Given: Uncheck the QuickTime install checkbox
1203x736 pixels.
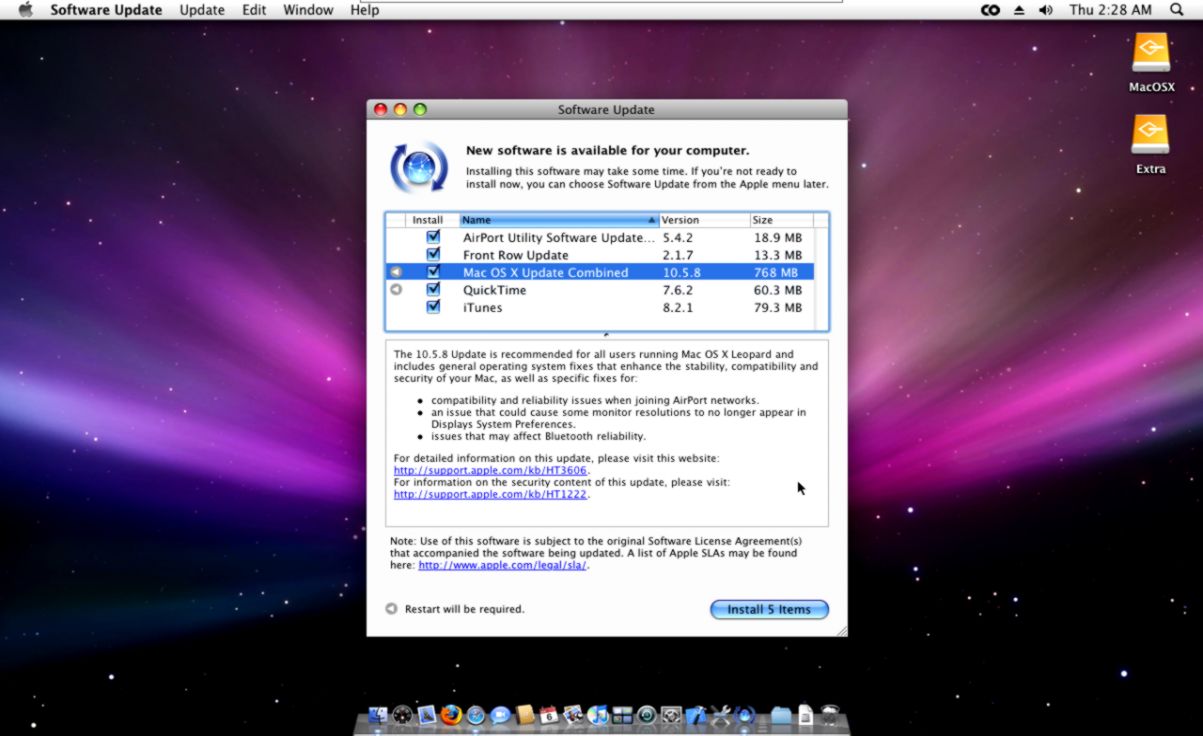Looking at the screenshot, I should click(x=433, y=290).
